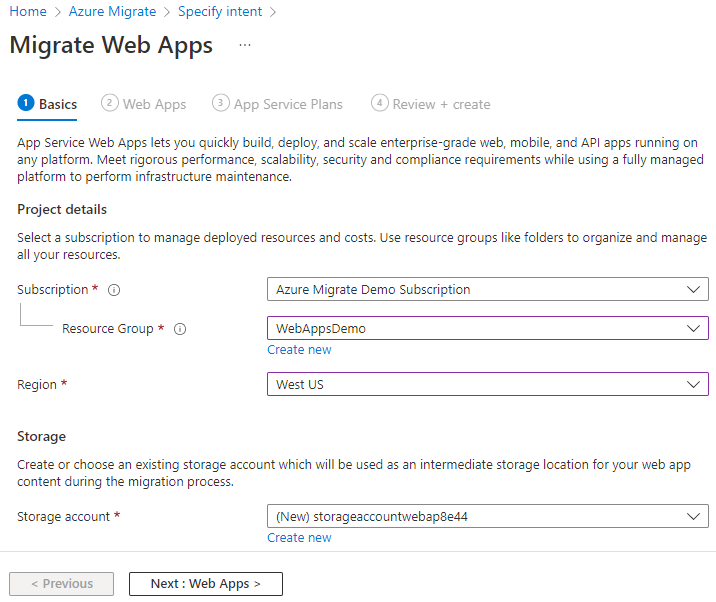Click the step 2 circle icon
Screen dimensions: 716x602
click(x=110, y=103)
